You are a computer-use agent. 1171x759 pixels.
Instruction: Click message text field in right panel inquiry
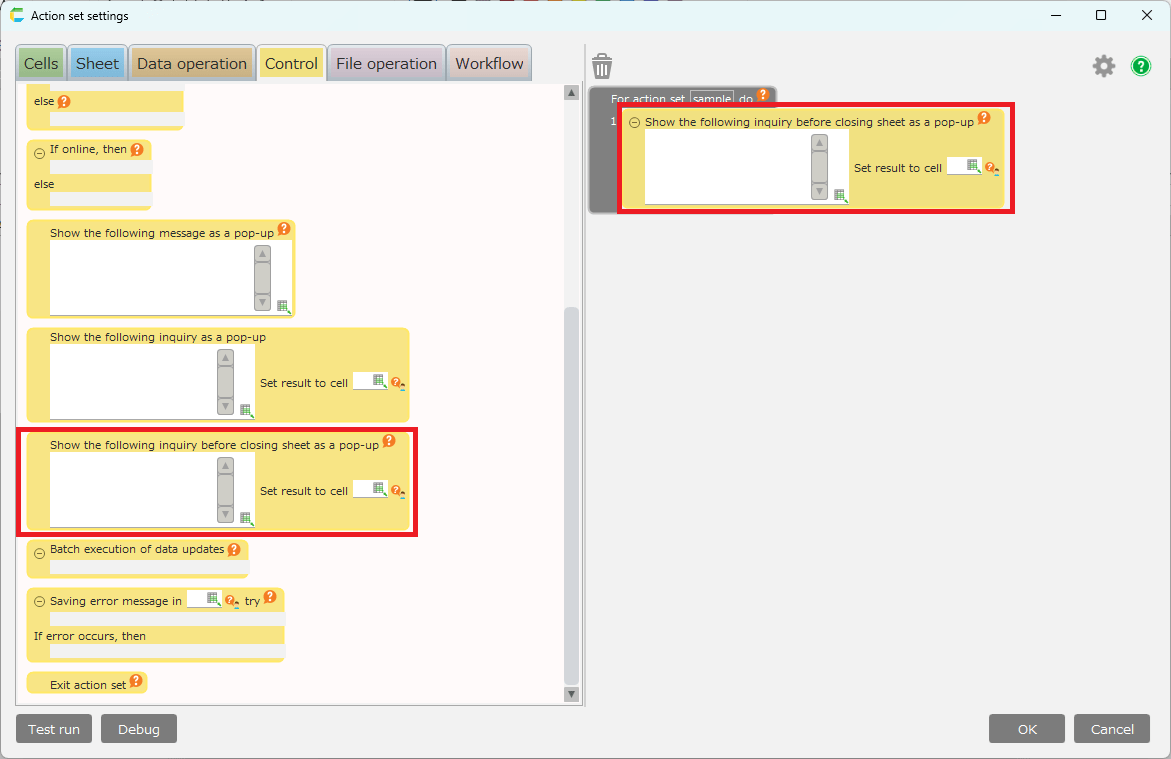pos(727,166)
